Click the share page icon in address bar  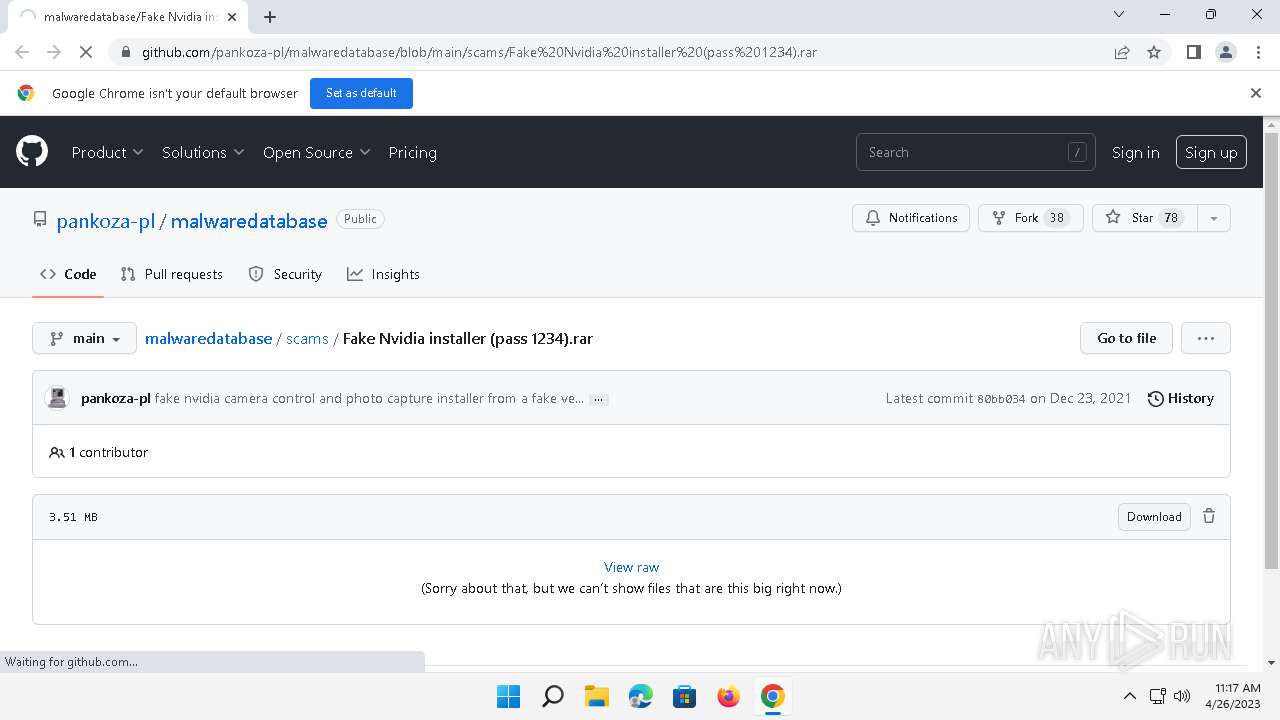(1122, 52)
